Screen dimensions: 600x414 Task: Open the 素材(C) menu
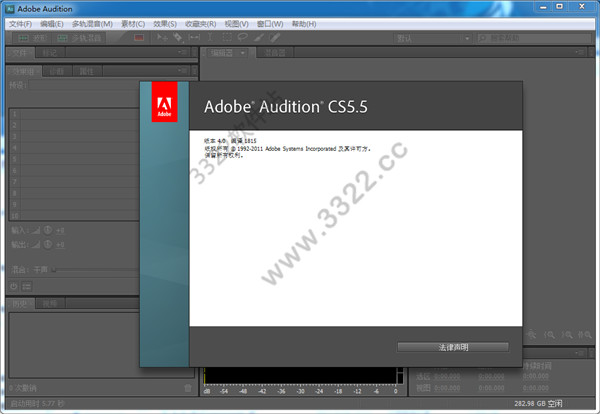pos(133,24)
